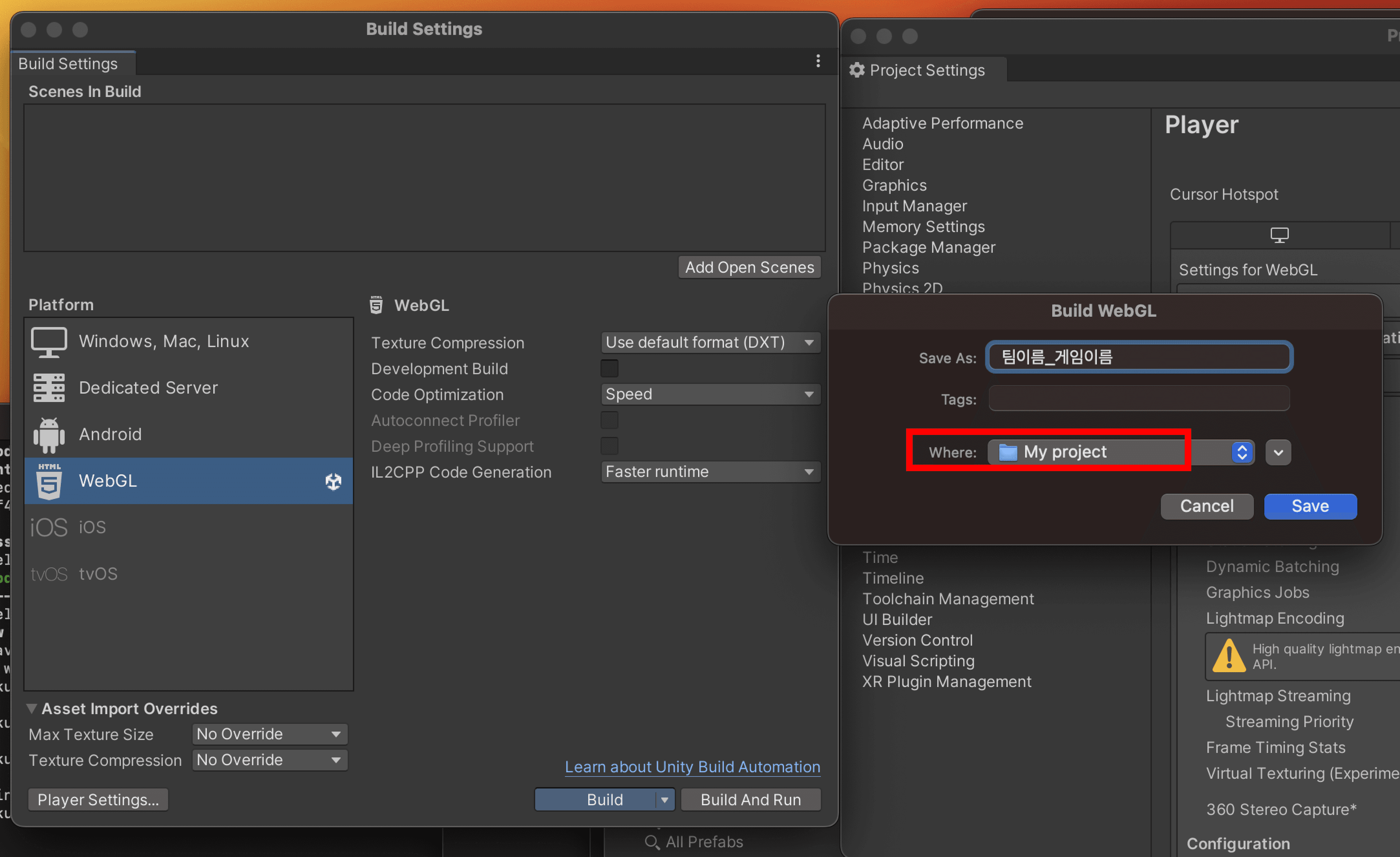Click the Frame Timing Stats label

coord(1276,747)
